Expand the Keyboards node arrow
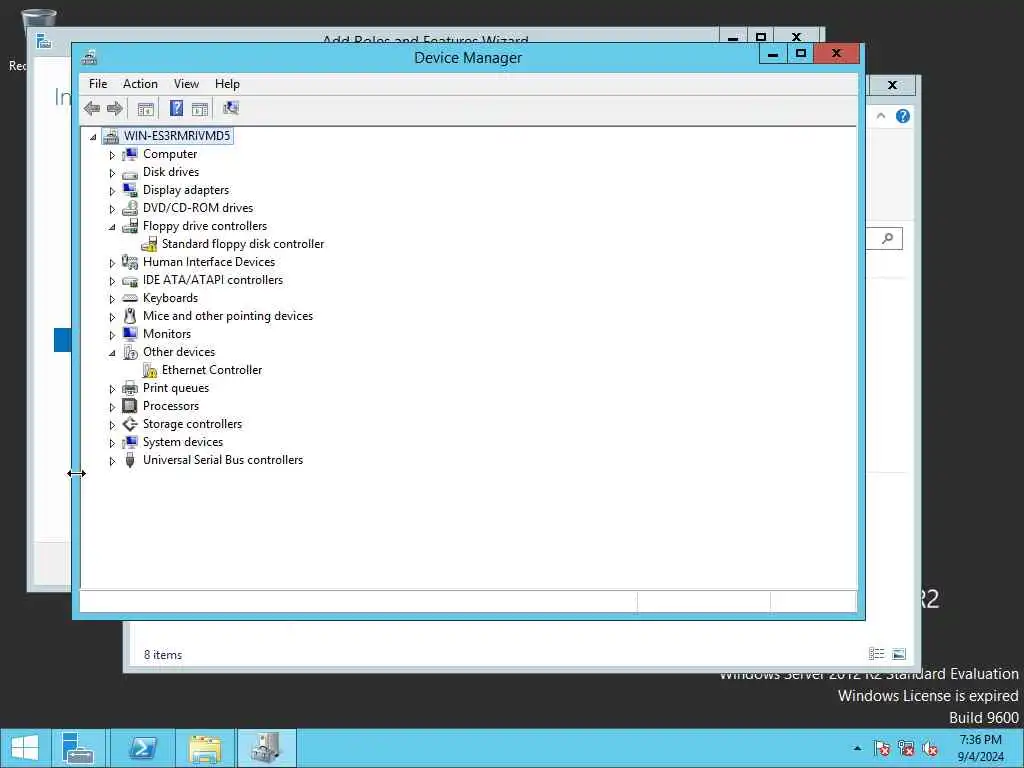This screenshot has width=1024, height=768. point(112,299)
